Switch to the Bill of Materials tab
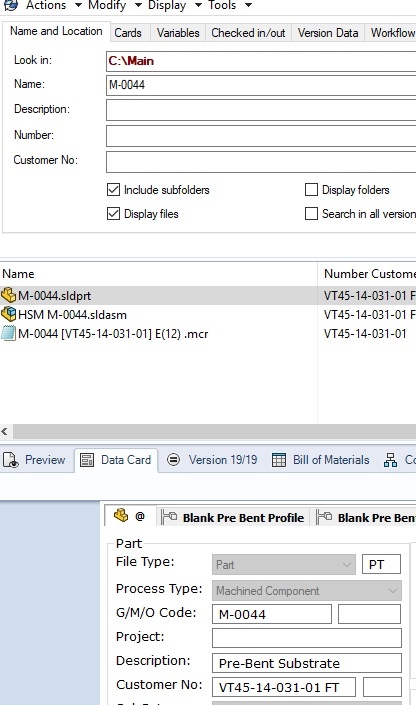Screen dimensions: 416x705 (x=321, y=460)
